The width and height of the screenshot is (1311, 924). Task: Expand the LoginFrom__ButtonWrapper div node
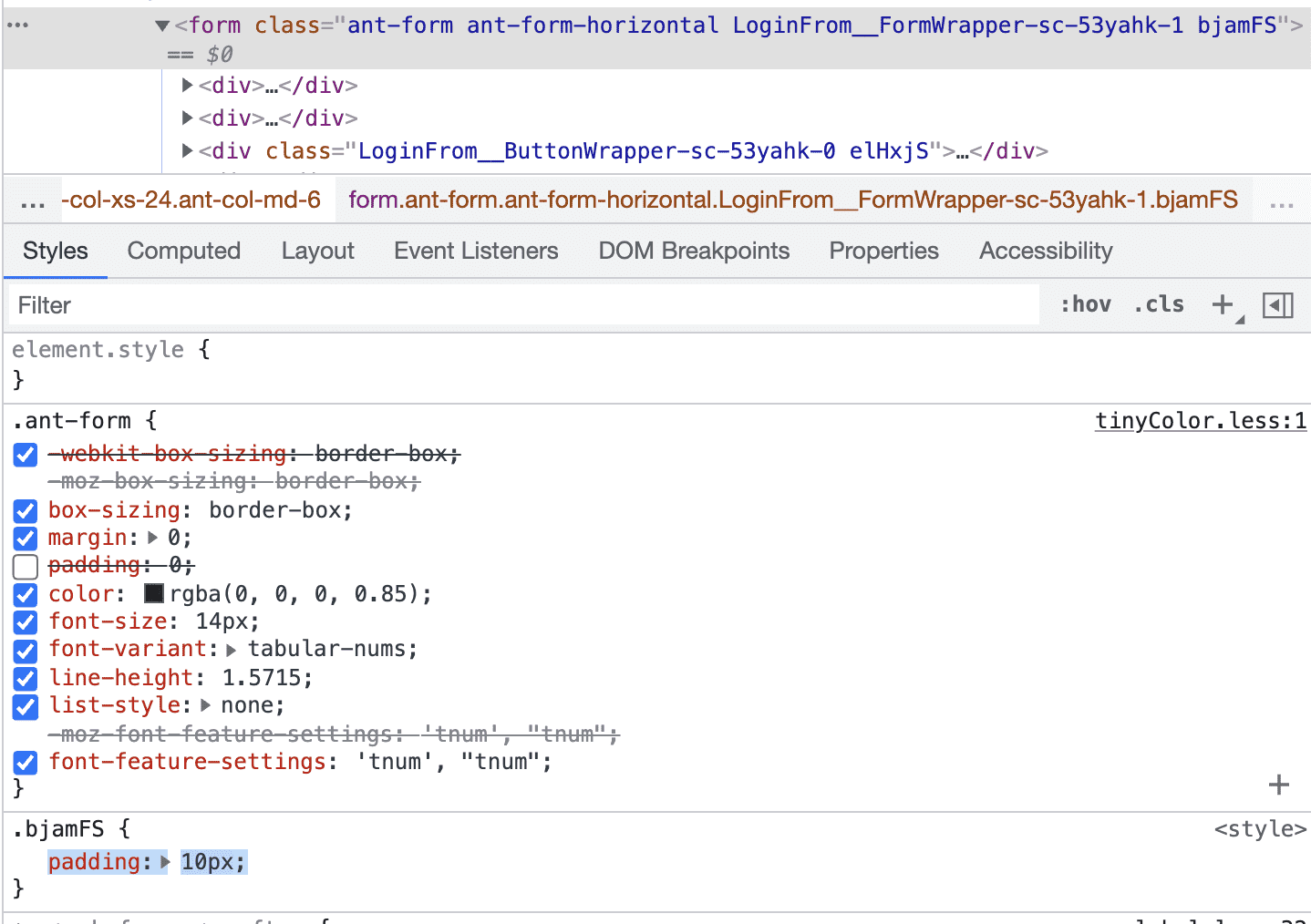188,150
